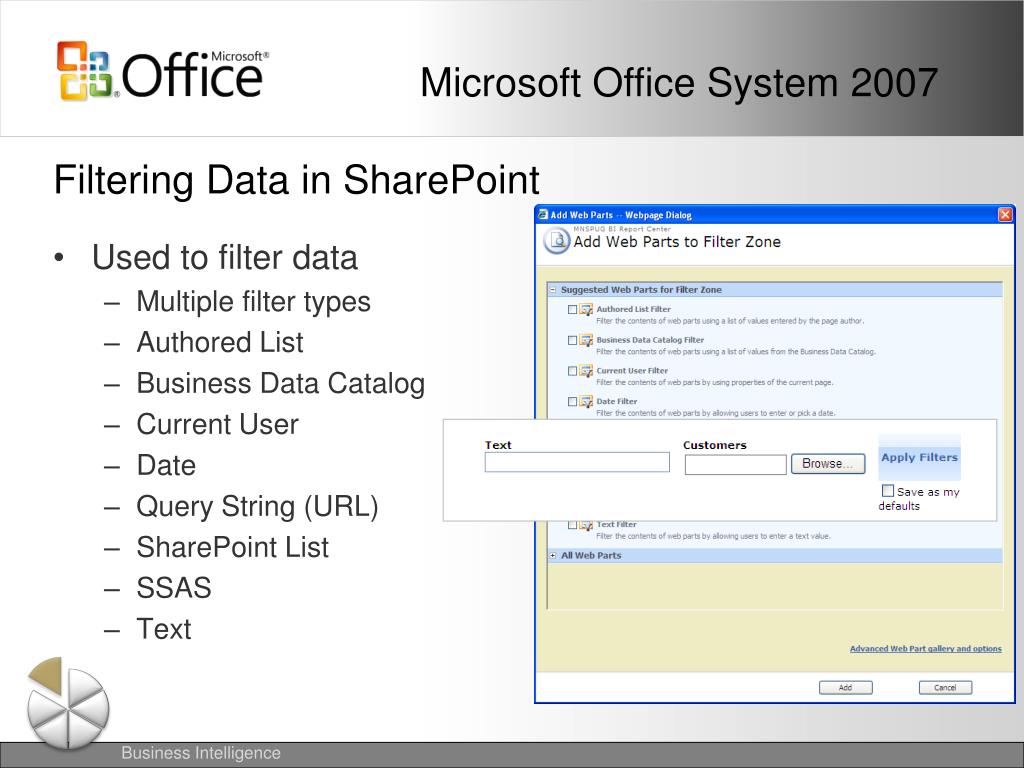The image size is (1024, 768).
Task: Click the Authored List bullet
Action: (220, 342)
